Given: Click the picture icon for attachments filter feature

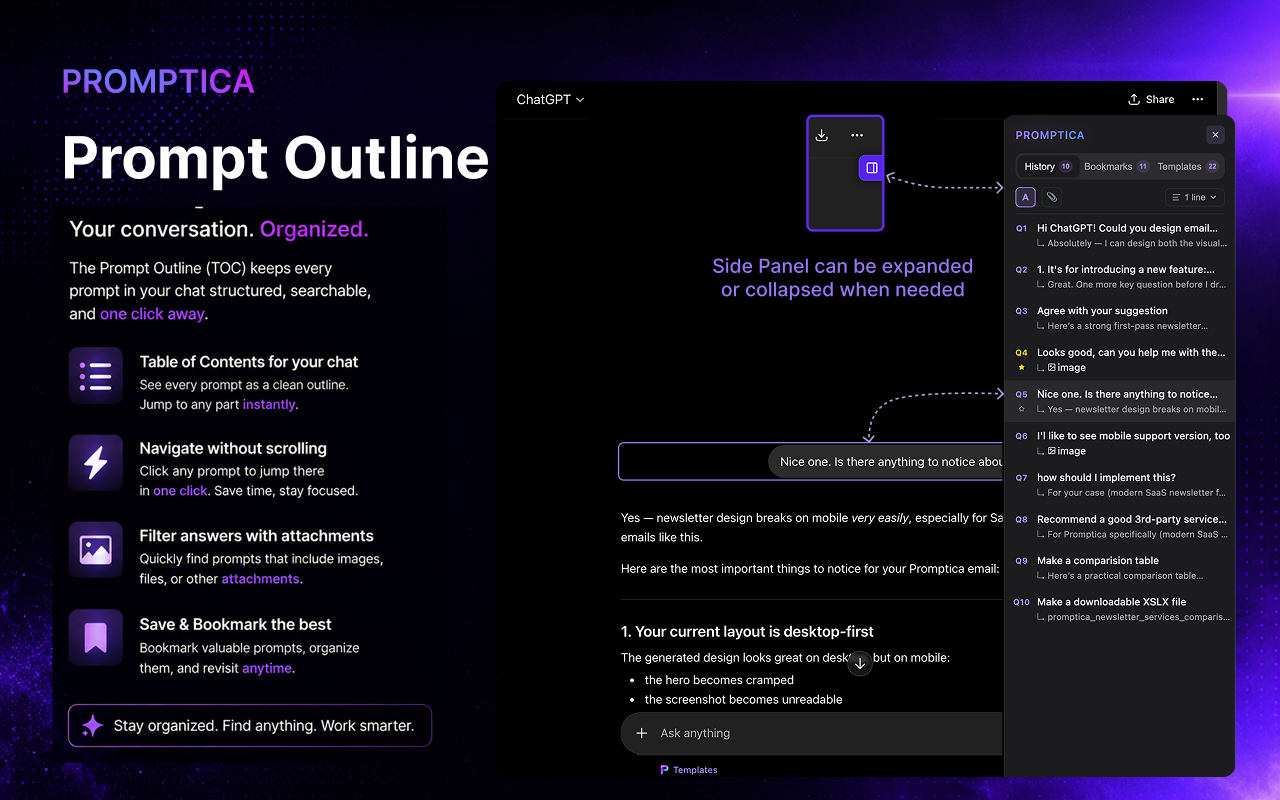Looking at the screenshot, I should point(96,550).
